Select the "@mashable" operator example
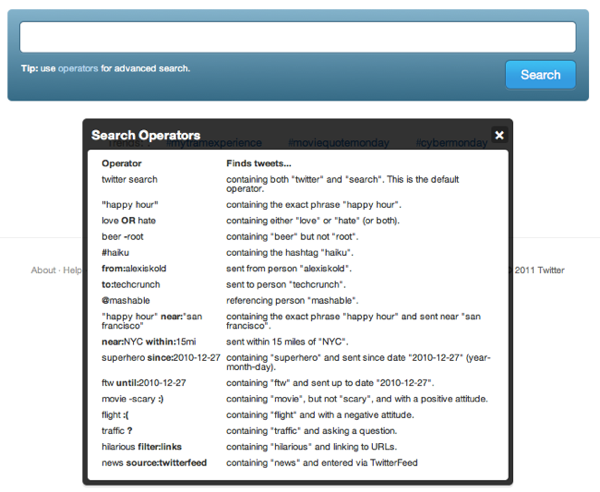The height and width of the screenshot is (492, 600). [x=126, y=301]
